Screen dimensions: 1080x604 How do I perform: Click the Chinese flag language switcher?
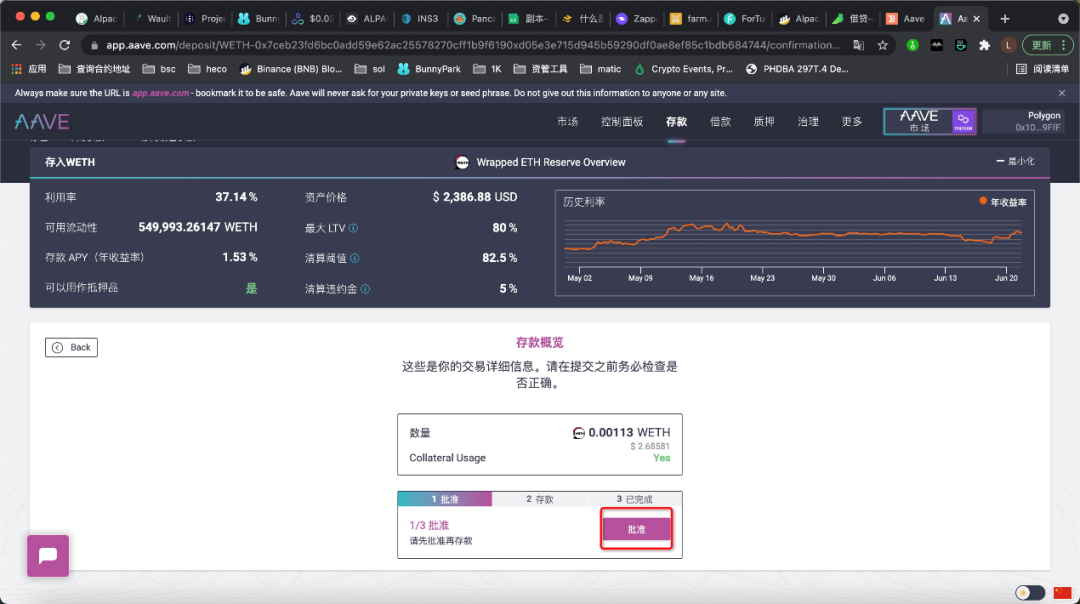pos(1063,592)
